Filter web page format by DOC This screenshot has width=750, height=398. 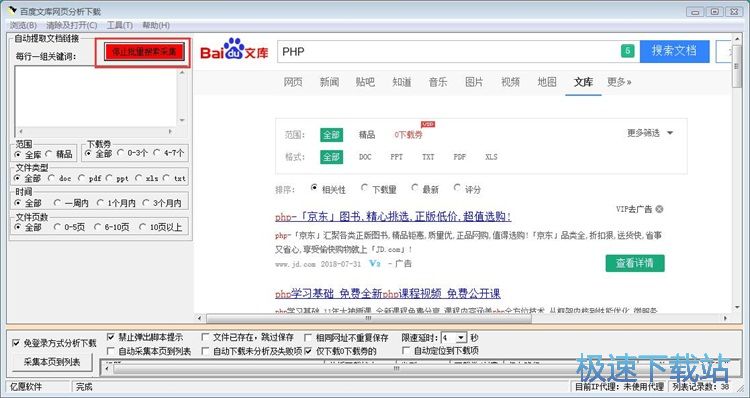pyautogui.click(x=365, y=157)
